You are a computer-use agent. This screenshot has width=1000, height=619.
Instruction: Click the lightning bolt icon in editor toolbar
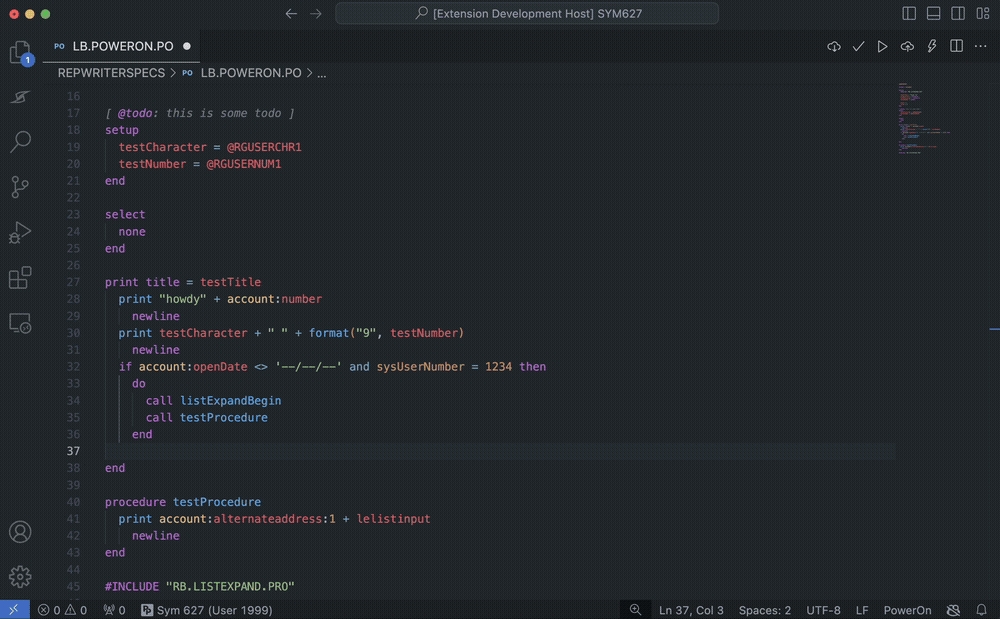932,46
